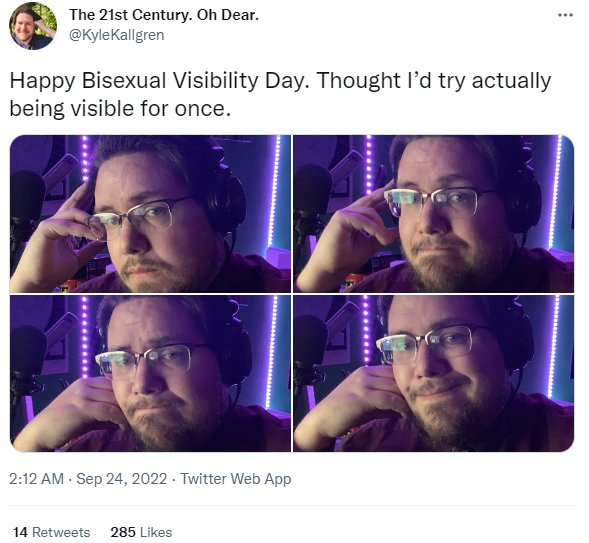Open the bottom-right smiling photo

click(433, 373)
